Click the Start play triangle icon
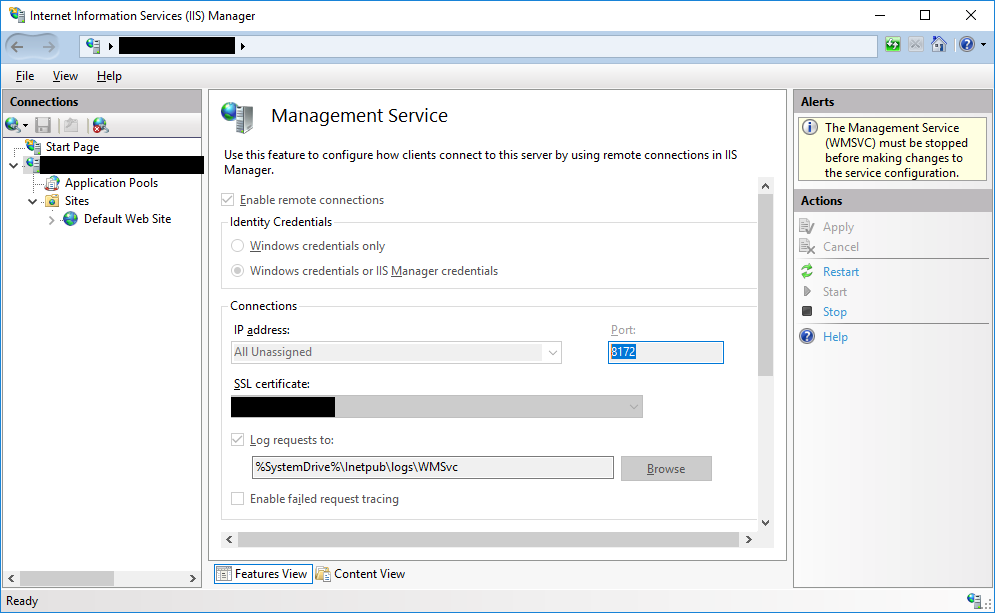This screenshot has height=613, width=995. pyautogui.click(x=807, y=291)
